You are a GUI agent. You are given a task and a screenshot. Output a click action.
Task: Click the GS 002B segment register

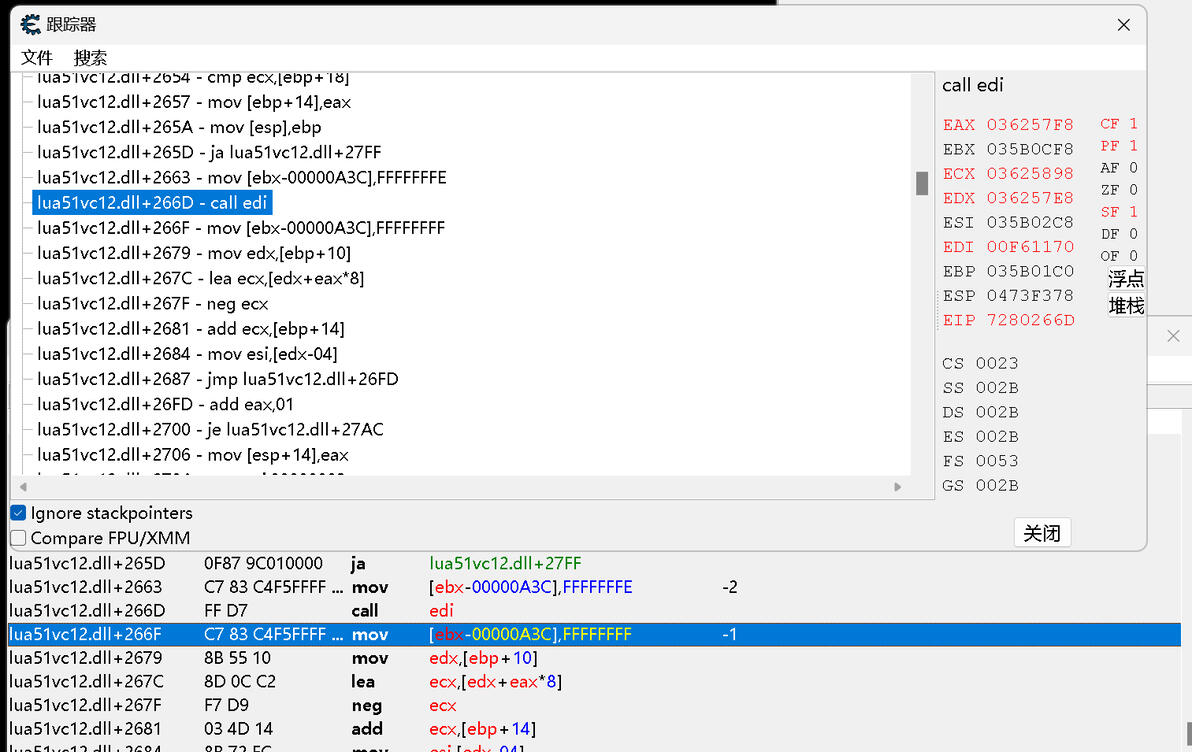(x=980, y=485)
